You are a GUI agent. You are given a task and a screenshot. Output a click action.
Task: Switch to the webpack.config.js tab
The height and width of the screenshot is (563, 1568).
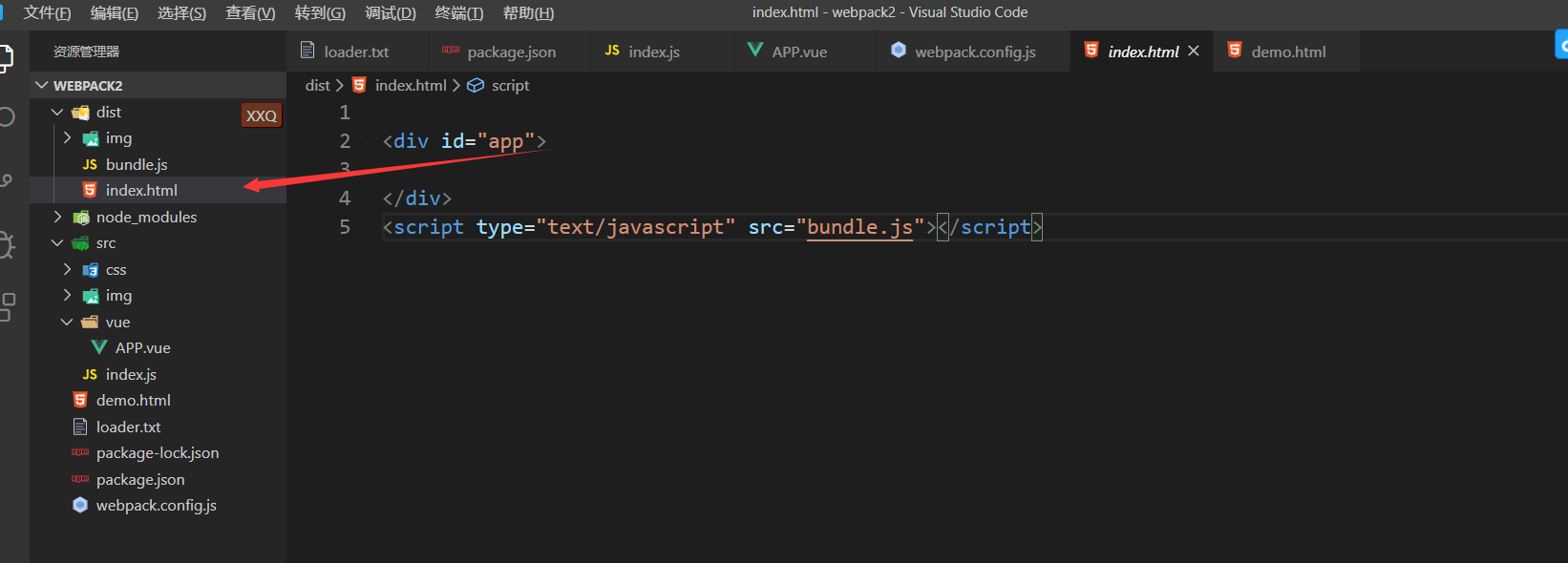pyautogui.click(x=975, y=51)
